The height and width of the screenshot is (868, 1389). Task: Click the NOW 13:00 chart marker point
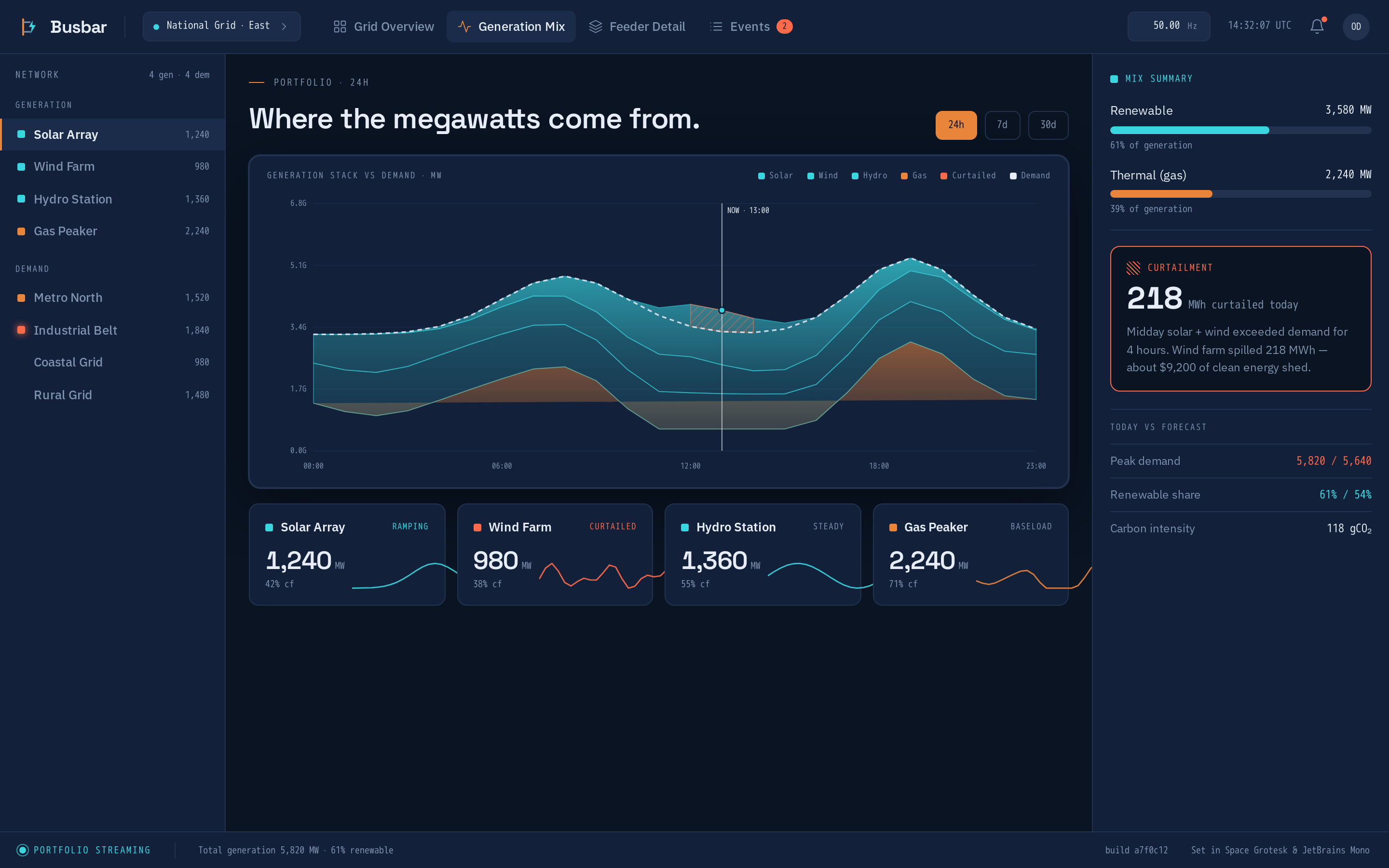tap(722, 311)
